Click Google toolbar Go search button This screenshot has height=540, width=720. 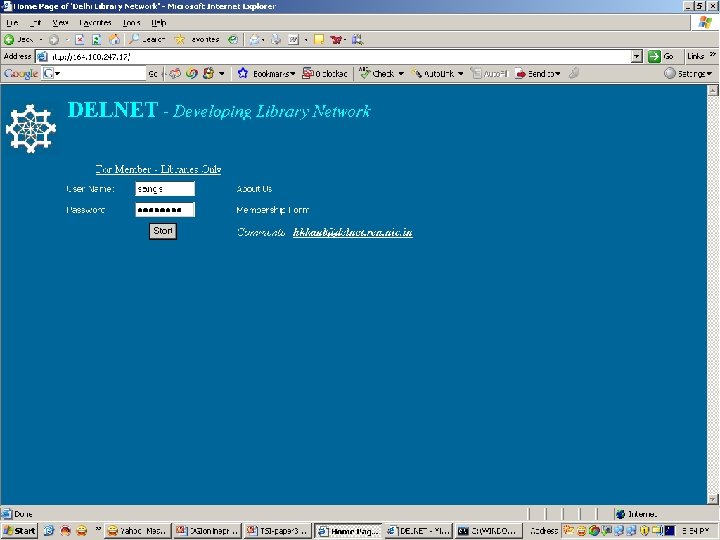pyautogui.click(x=153, y=73)
